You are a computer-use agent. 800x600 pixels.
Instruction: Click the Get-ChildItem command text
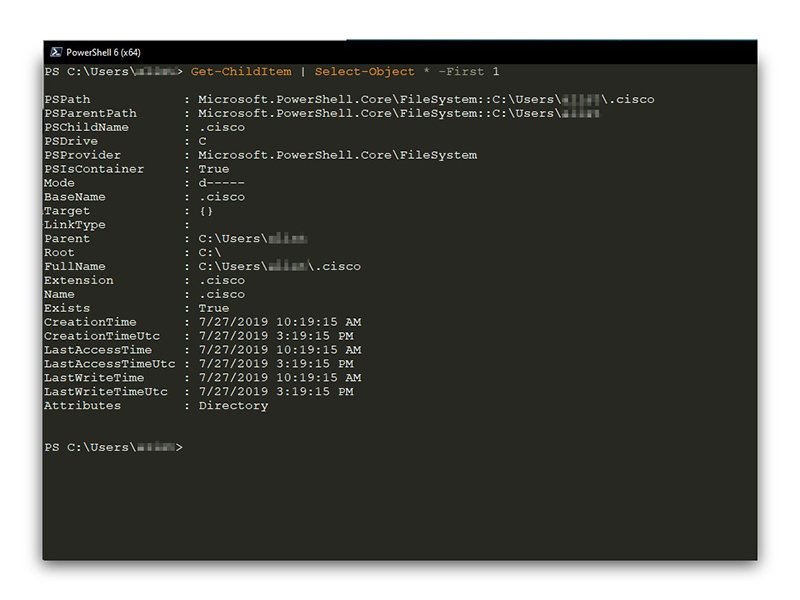coord(248,72)
